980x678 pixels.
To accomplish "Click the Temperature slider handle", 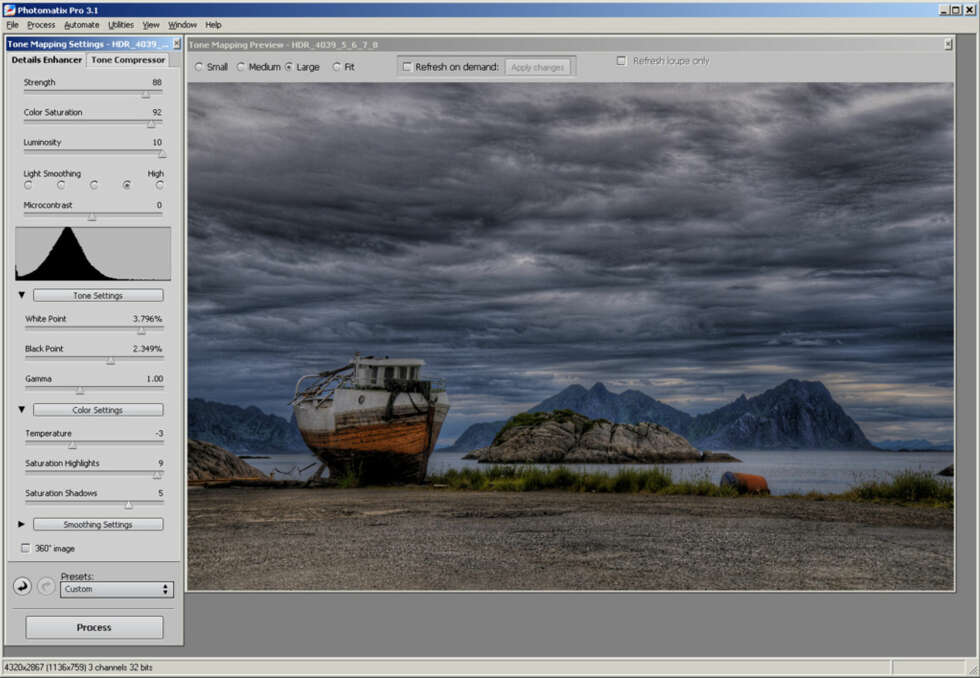I will pyautogui.click(x=72, y=445).
